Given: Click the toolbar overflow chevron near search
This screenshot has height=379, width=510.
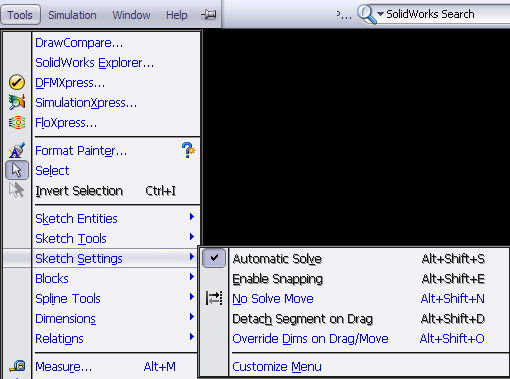Looking at the screenshot, I should [344, 15].
